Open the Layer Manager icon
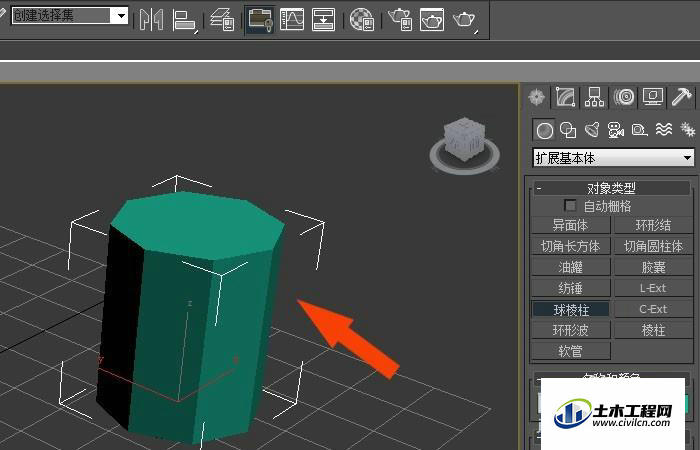This screenshot has height=450, width=700. click(222, 20)
